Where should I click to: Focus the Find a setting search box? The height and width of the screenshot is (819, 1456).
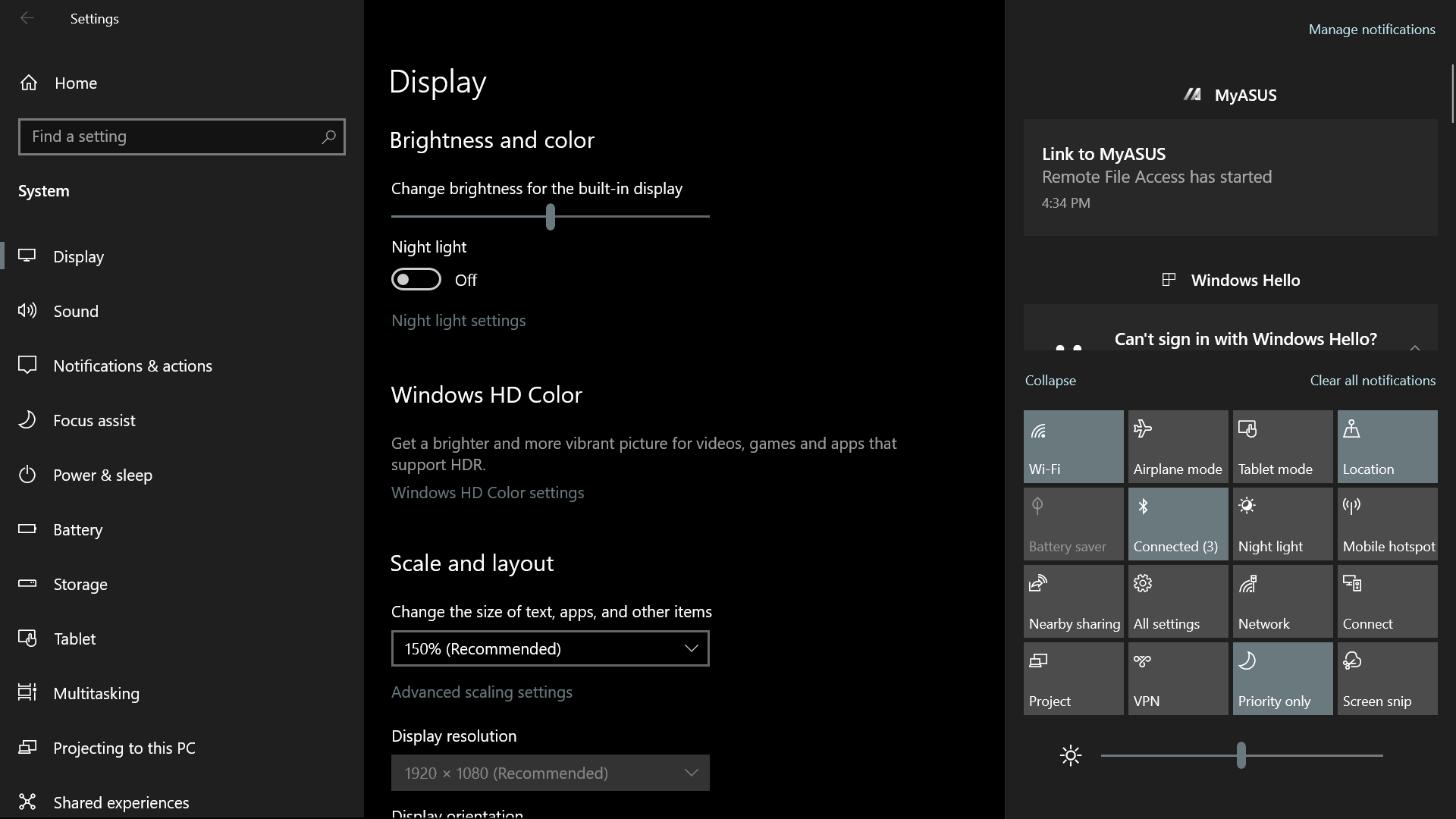click(x=182, y=136)
